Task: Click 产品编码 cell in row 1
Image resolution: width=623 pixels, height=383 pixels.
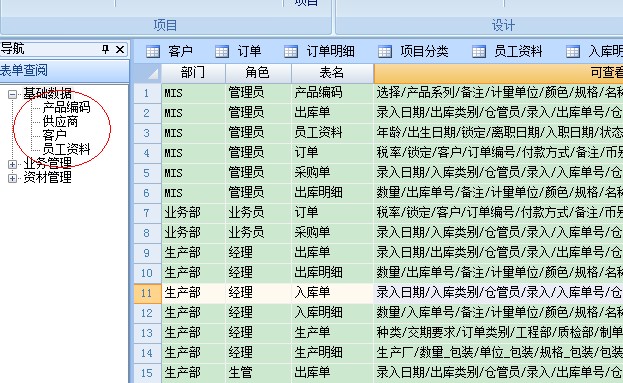Action: click(x=332, y=93)
